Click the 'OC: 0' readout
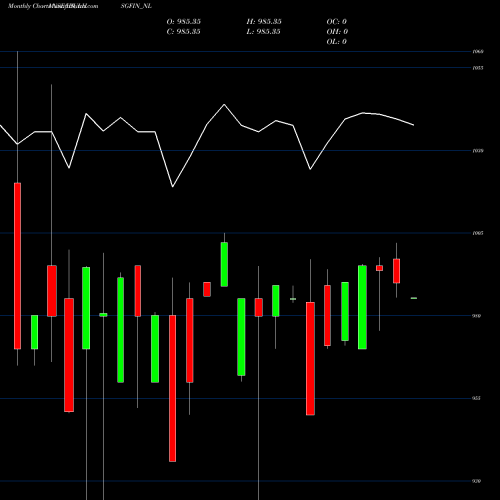This screenshot has height=500, width=500. [x=336, y=22]
